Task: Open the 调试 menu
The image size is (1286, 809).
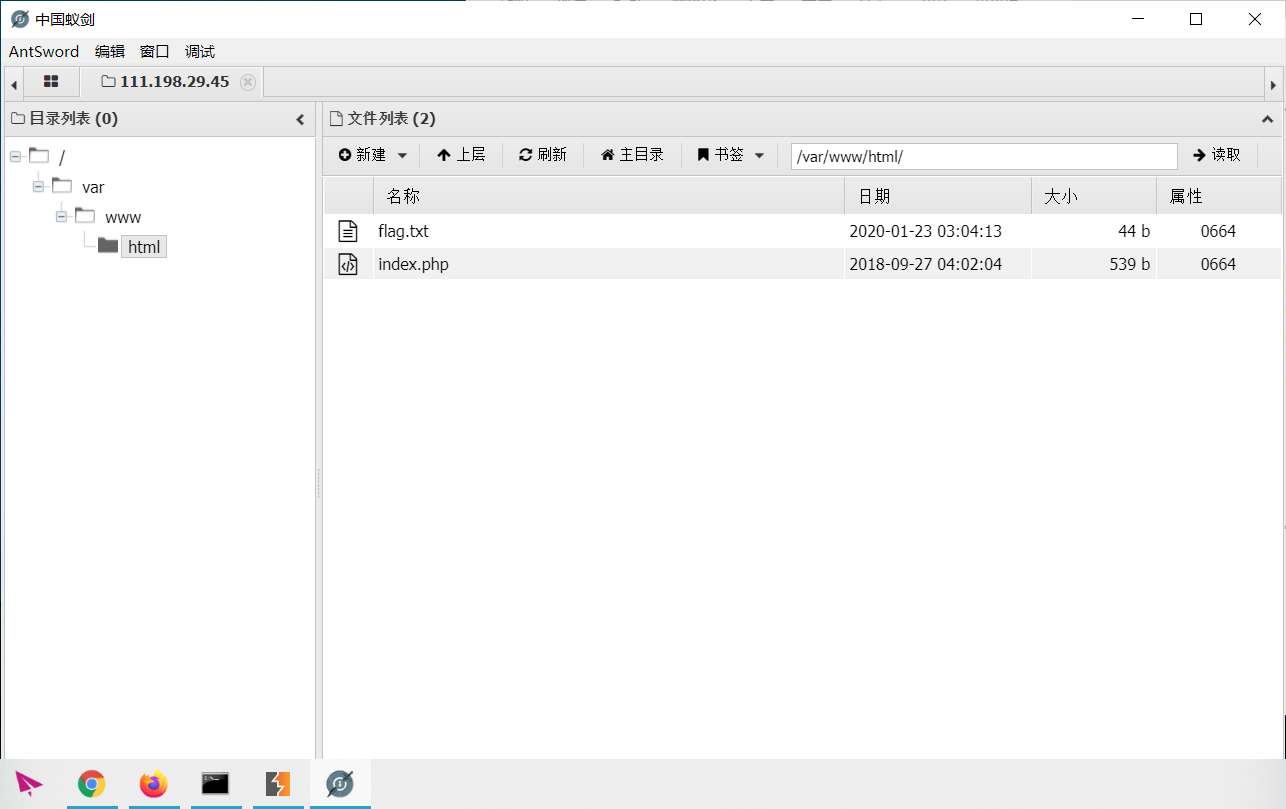Action: tap(200, 52)
